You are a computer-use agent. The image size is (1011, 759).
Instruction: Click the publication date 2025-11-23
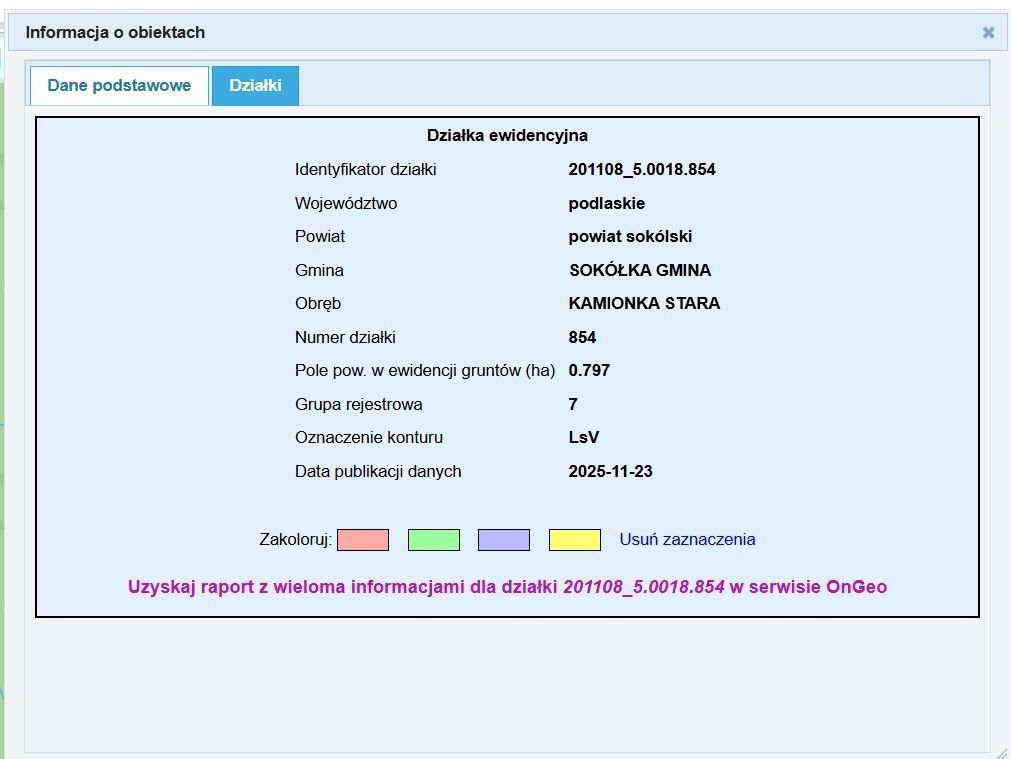609,471
